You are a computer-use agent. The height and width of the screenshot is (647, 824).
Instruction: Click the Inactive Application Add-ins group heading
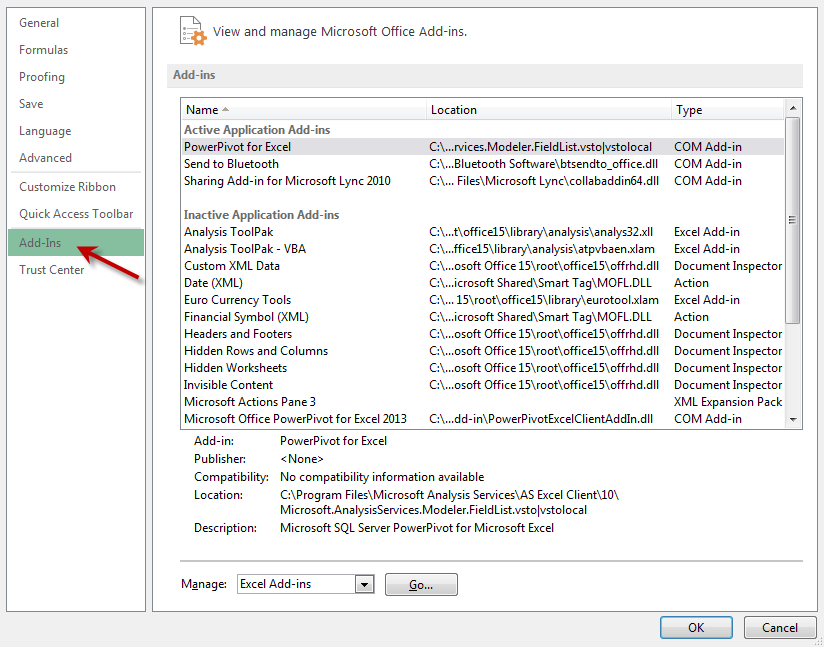tap(261, 215)
